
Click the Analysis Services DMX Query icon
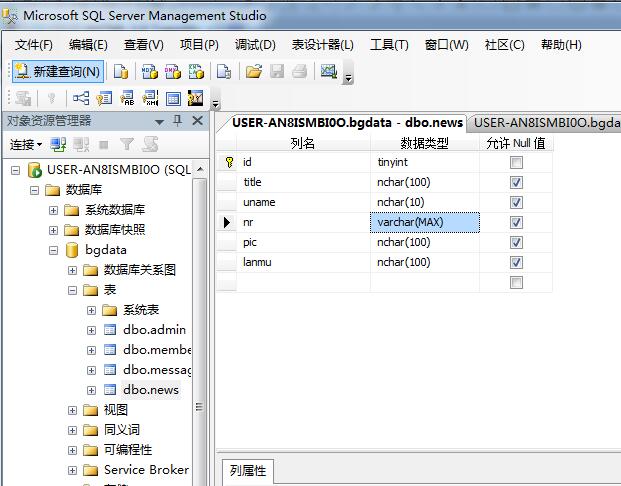tap(173, 72)
